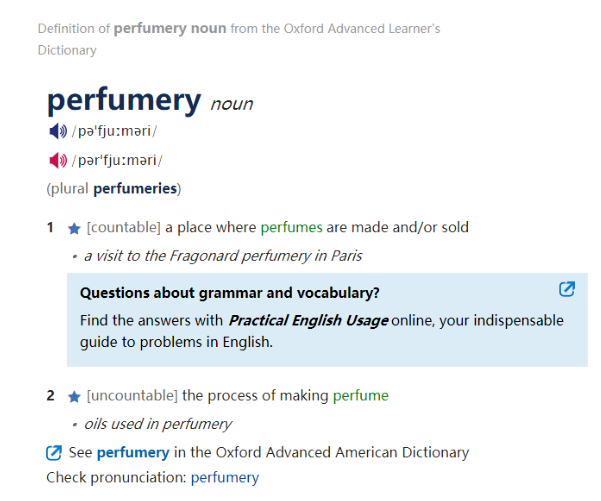Open the 'Practical English Usage' link
This screenshot has height=501, width=601.
coord(308,321)
